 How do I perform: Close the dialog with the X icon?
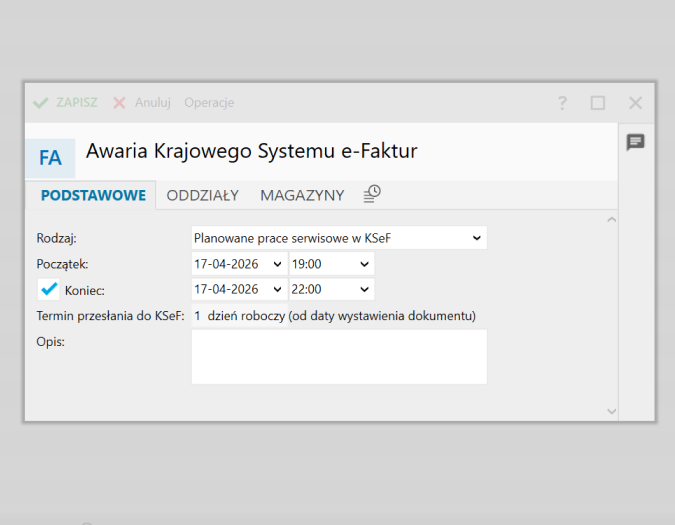pyautogui.click(x=635, y=103)
